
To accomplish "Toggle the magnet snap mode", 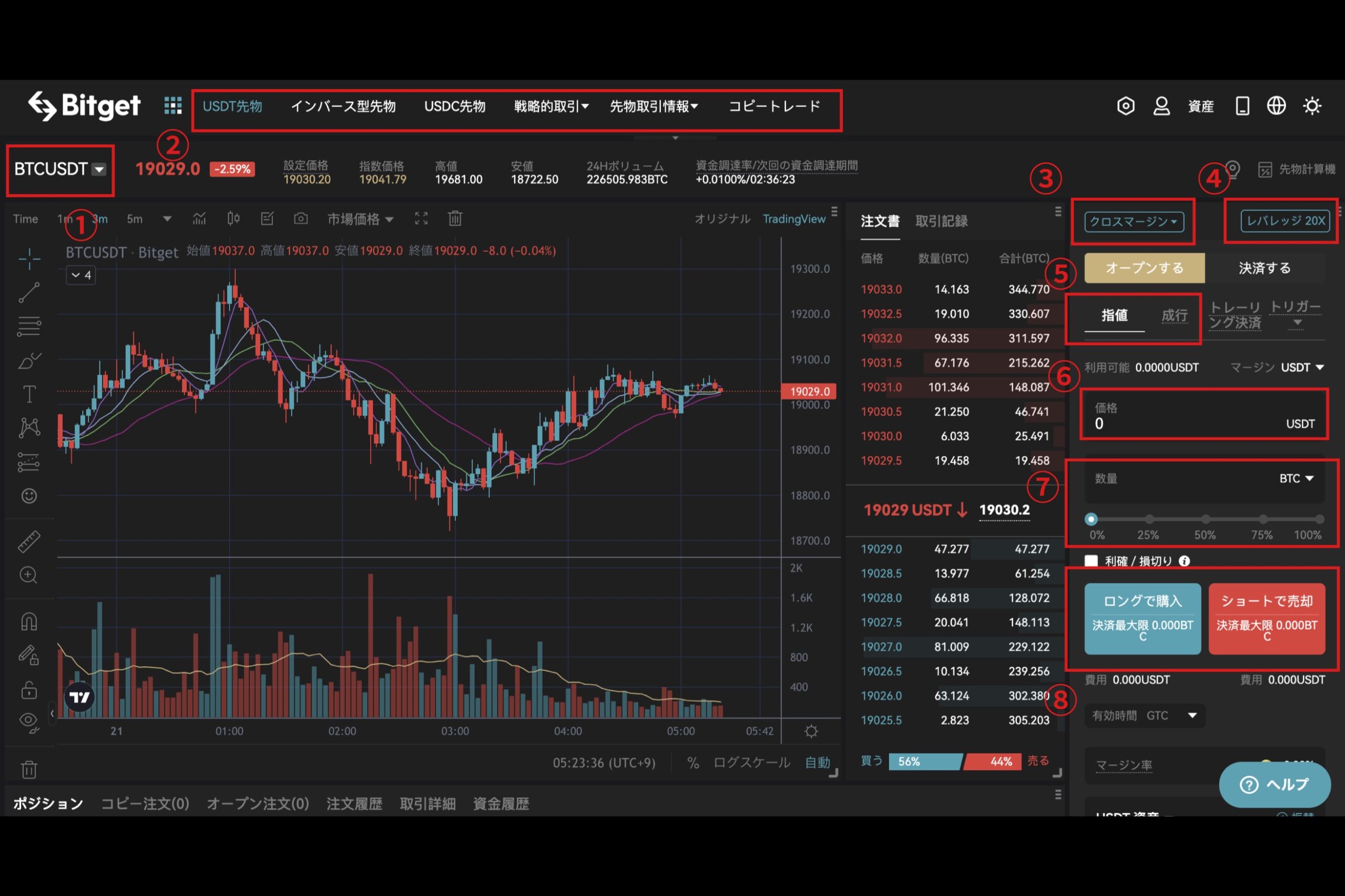I will pyautogui.click(x=29, y=621).
